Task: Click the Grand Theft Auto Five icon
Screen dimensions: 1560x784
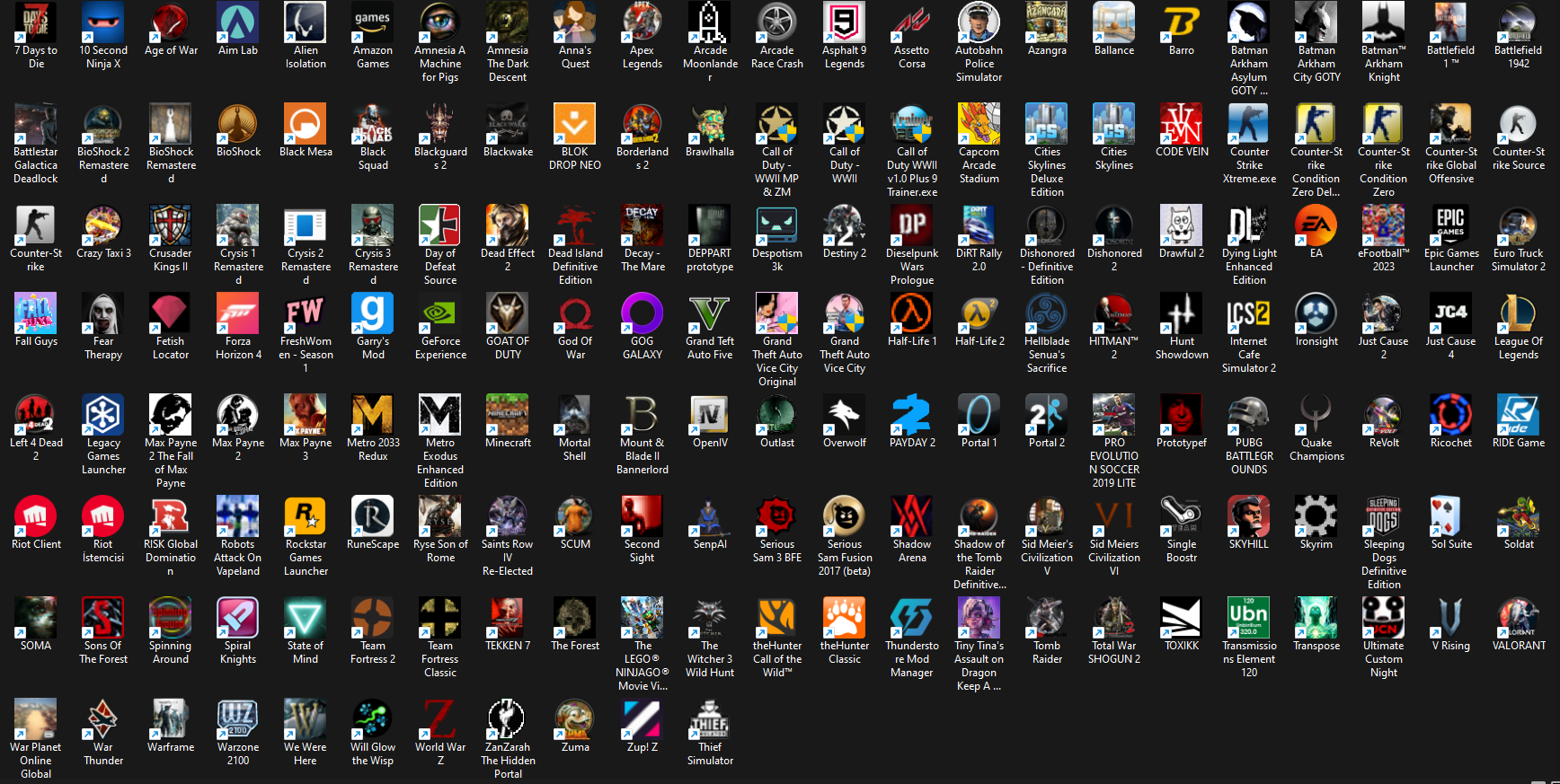Action: coord(710,313)
